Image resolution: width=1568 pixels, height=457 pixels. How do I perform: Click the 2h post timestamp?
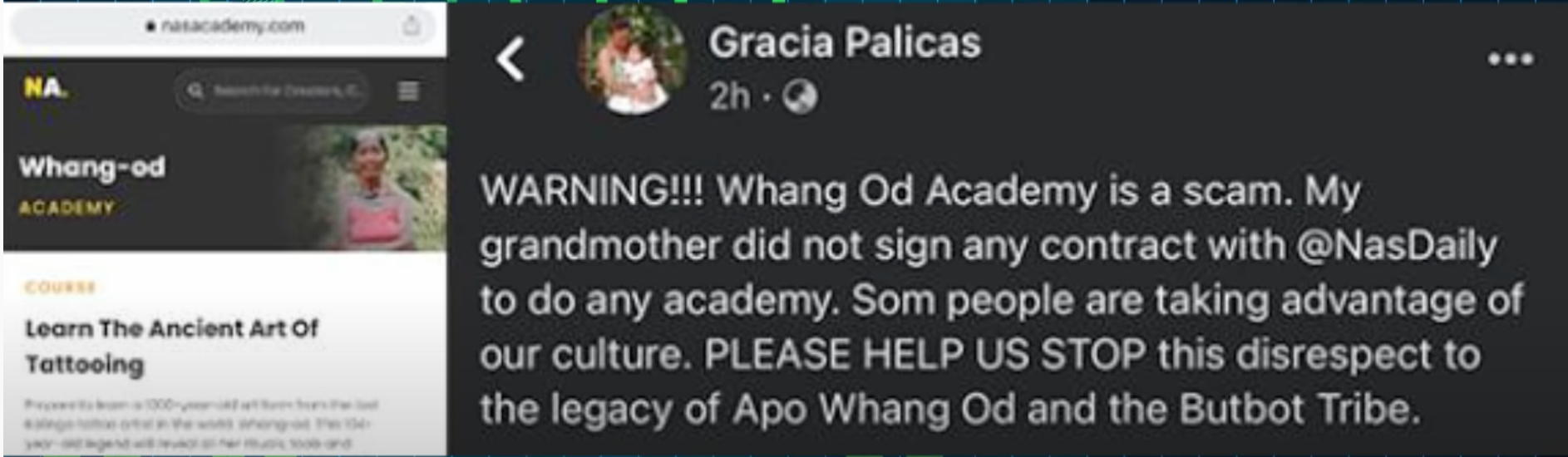tap(730, 97)
